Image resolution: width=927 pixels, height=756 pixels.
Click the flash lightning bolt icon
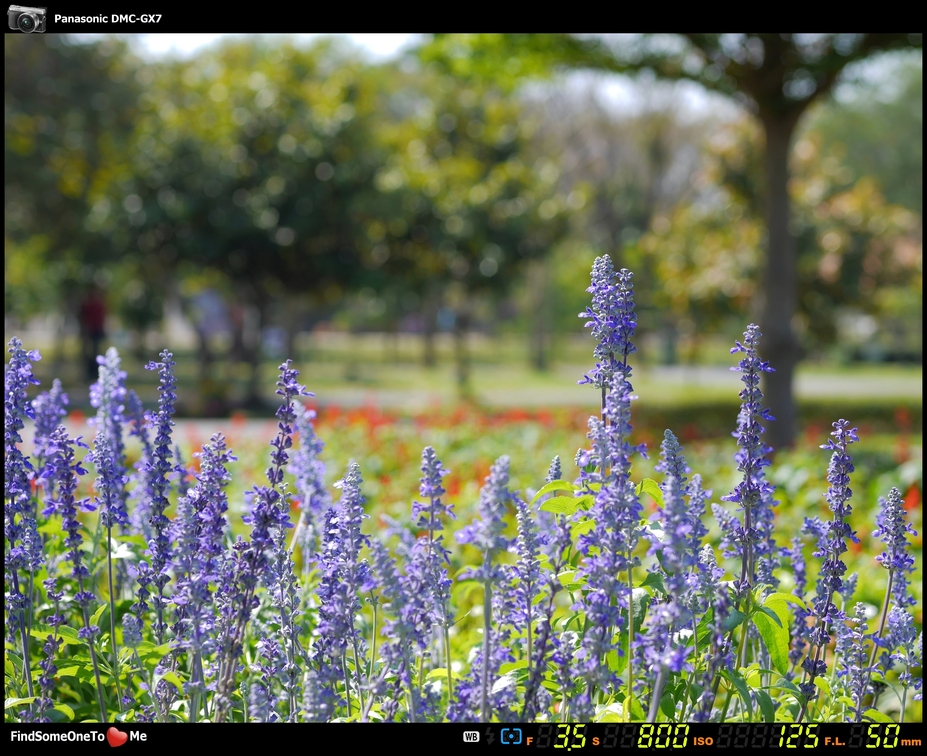coord(490,736)
